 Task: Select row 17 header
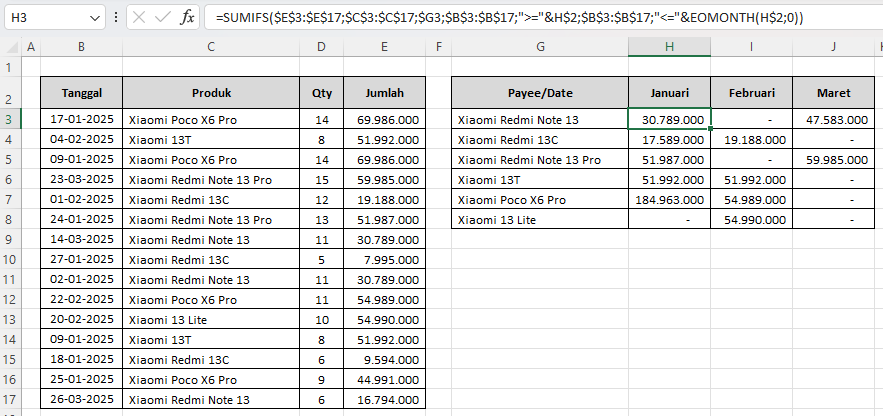[10, 400]
